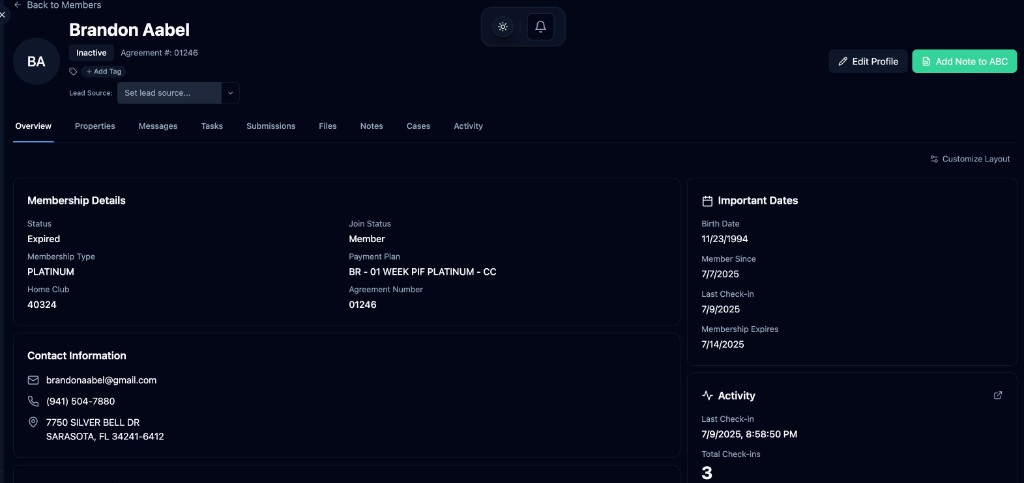
Task: Click the Inactive status badge
Action: 91,53
